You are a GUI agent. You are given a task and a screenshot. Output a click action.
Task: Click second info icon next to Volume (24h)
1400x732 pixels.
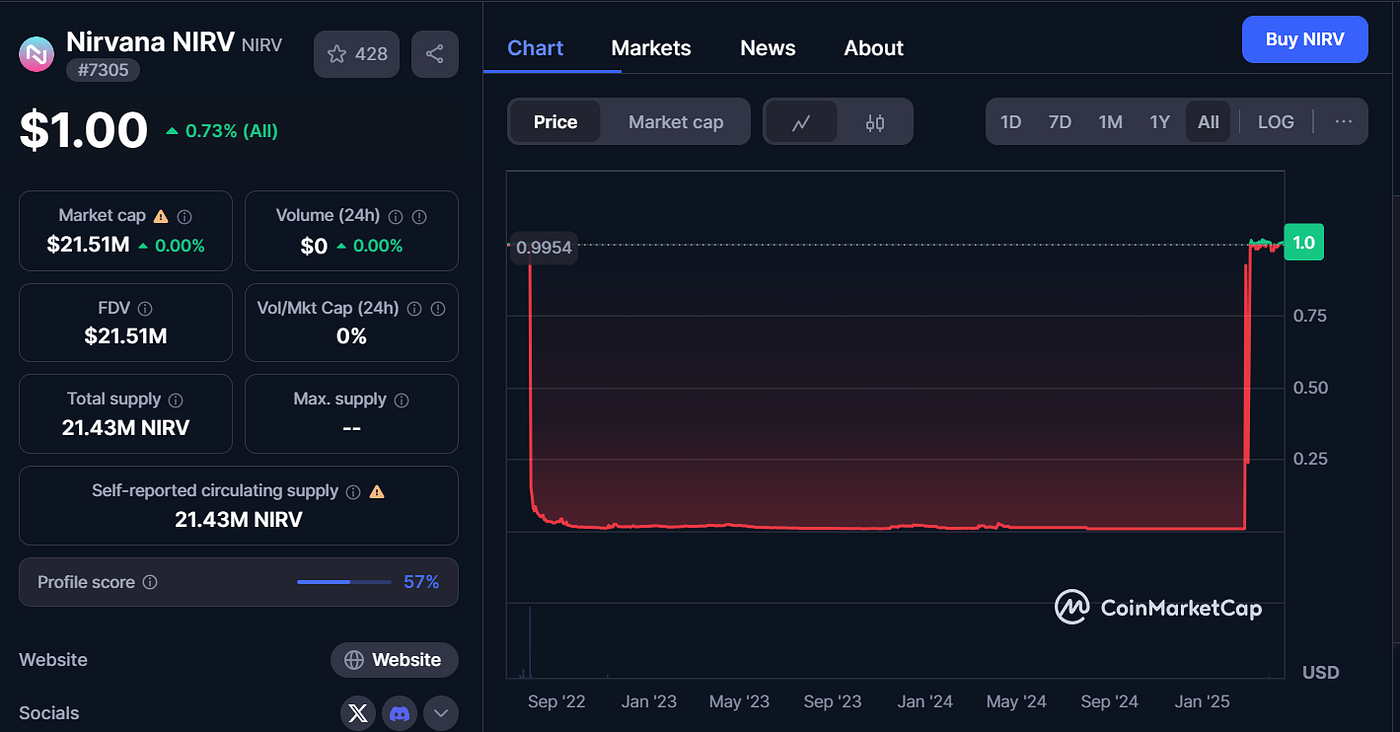click(x=420, y=216)
